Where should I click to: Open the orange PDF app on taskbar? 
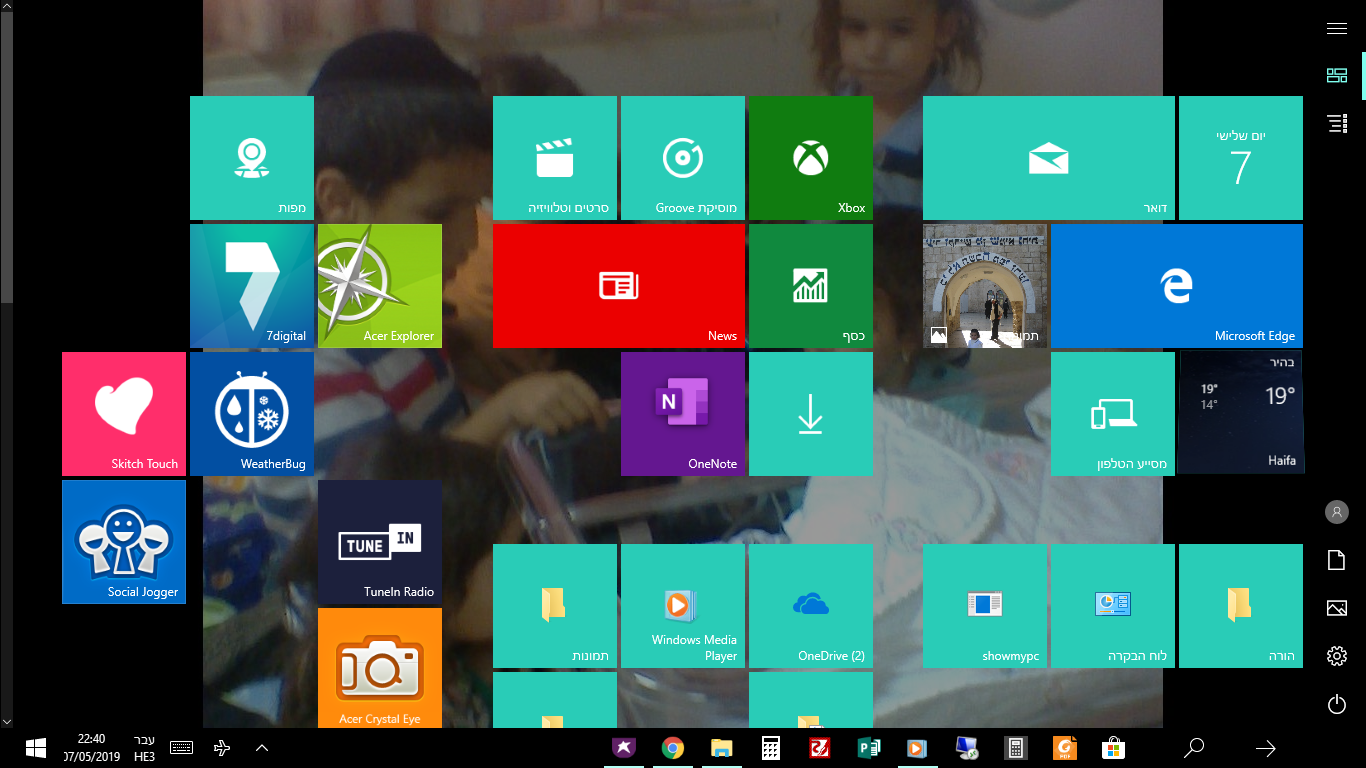point(1064,748)
